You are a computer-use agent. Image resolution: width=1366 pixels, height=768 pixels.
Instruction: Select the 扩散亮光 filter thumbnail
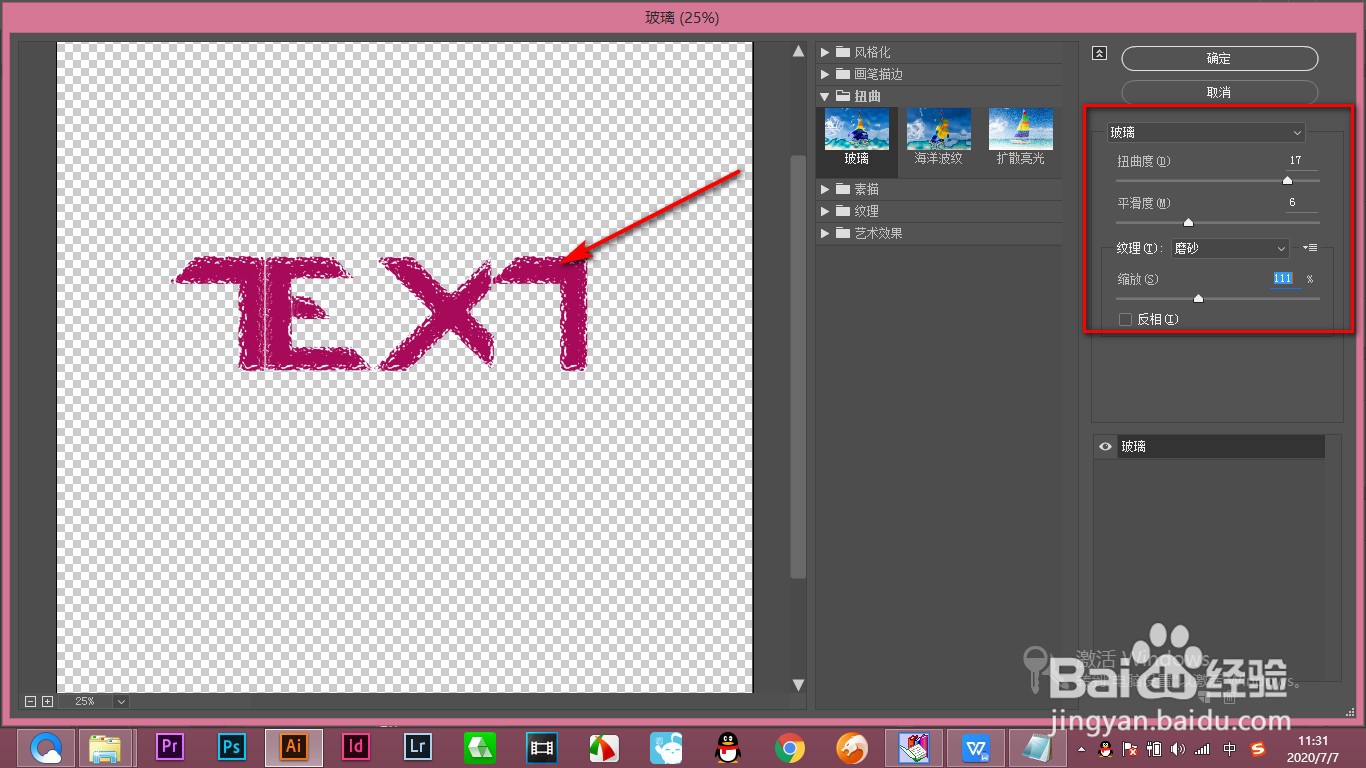point(1020,137)
